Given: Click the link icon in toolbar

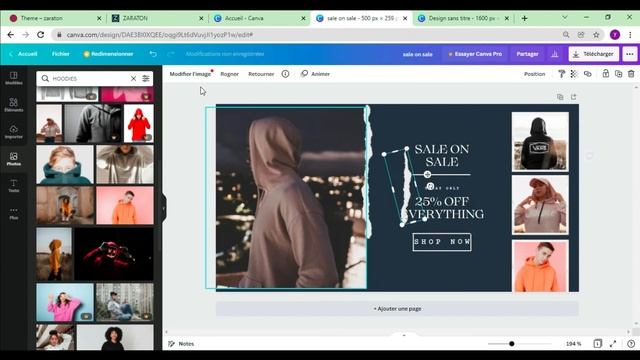Looking at the screenshot, I should point(587,74).
